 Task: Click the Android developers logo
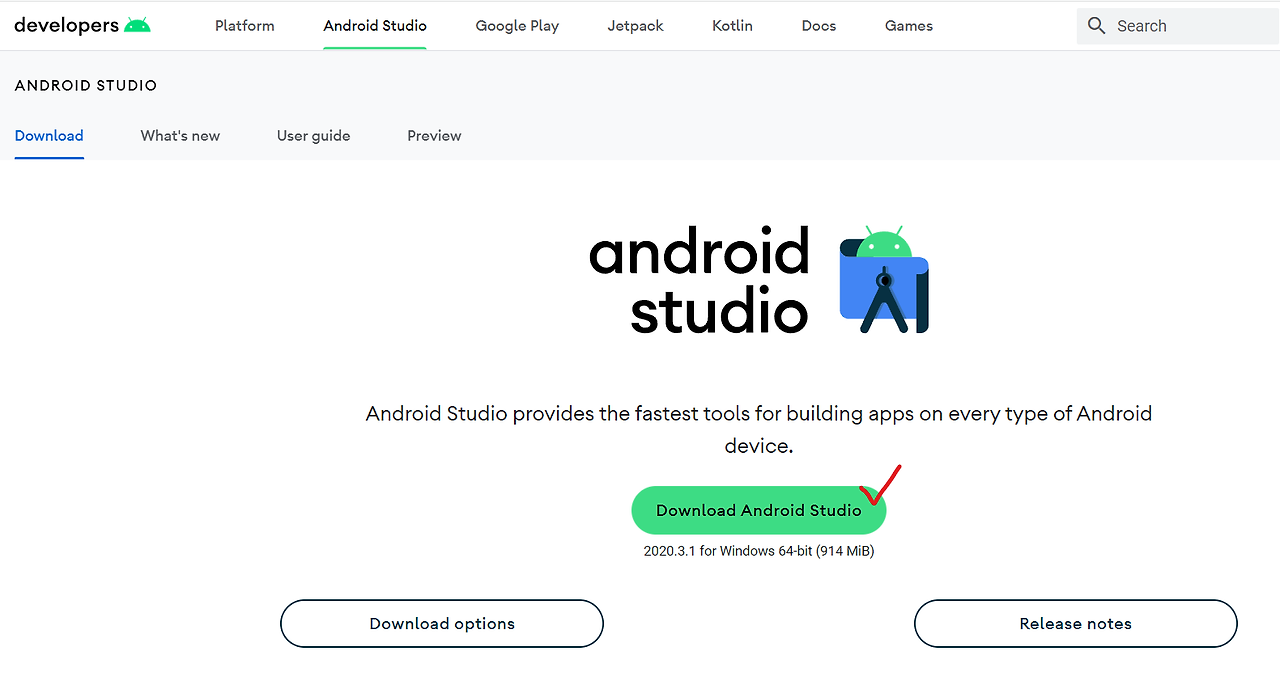click(x=83, y=26)
